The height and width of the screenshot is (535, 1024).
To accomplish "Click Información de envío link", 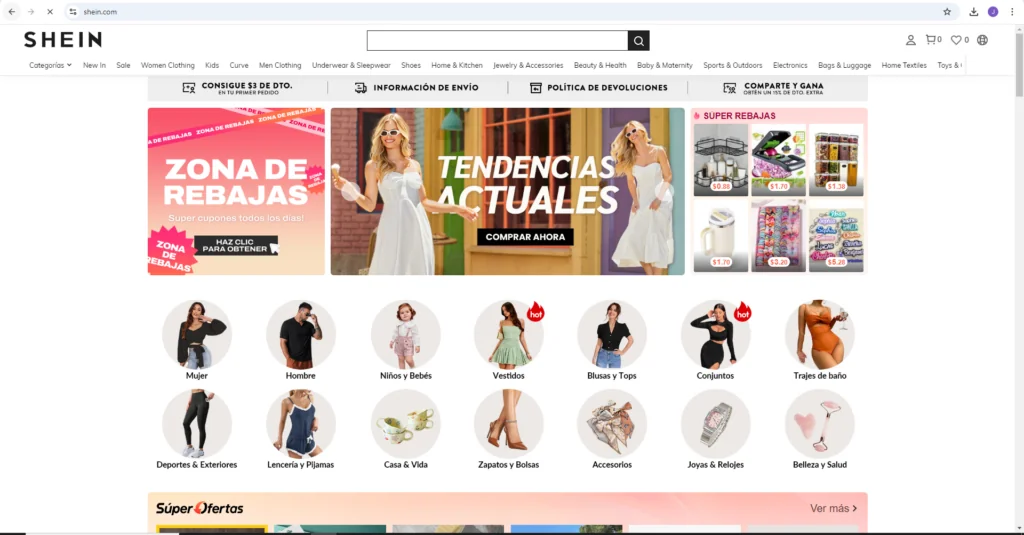I will (x=416, y=88).
